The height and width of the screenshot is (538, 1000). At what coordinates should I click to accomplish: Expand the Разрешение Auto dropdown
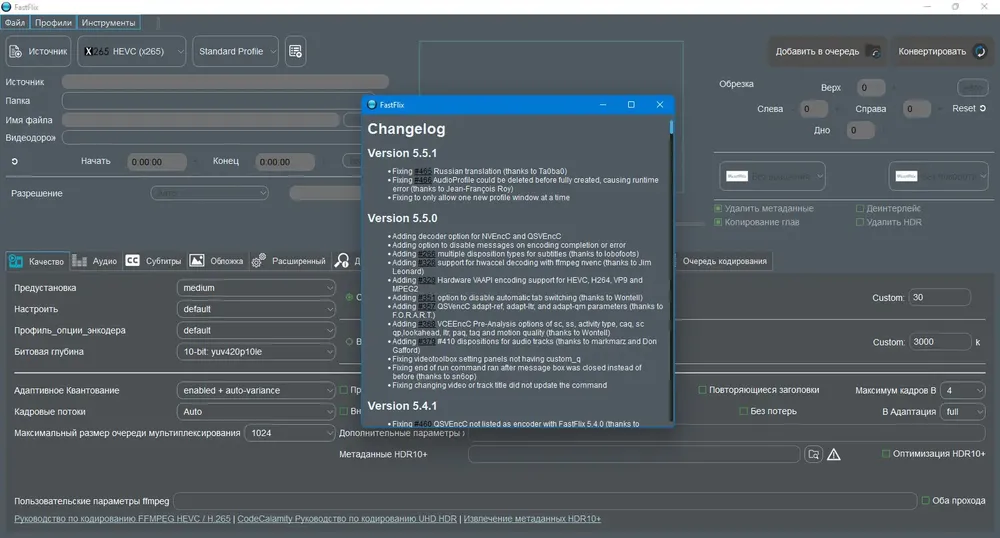209,193
